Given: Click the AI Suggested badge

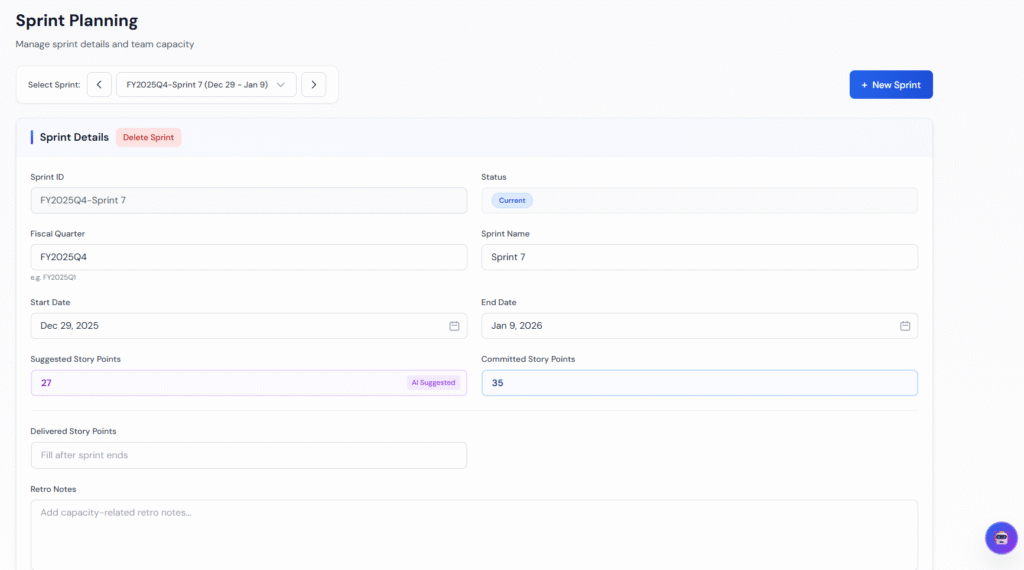Looking at the screenshot, I should (433, 383).
